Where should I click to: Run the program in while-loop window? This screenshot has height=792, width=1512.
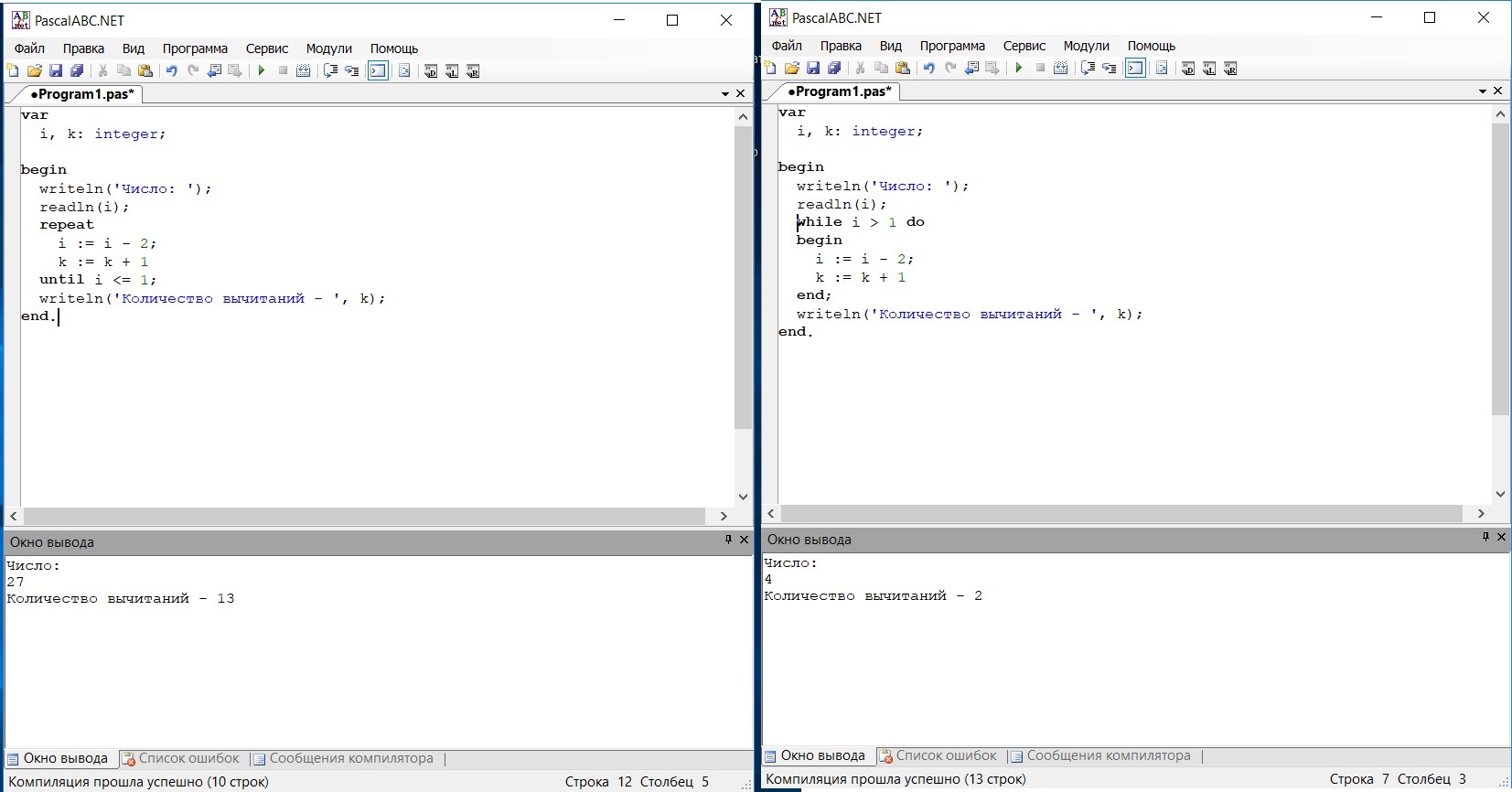click(1019, 68)
